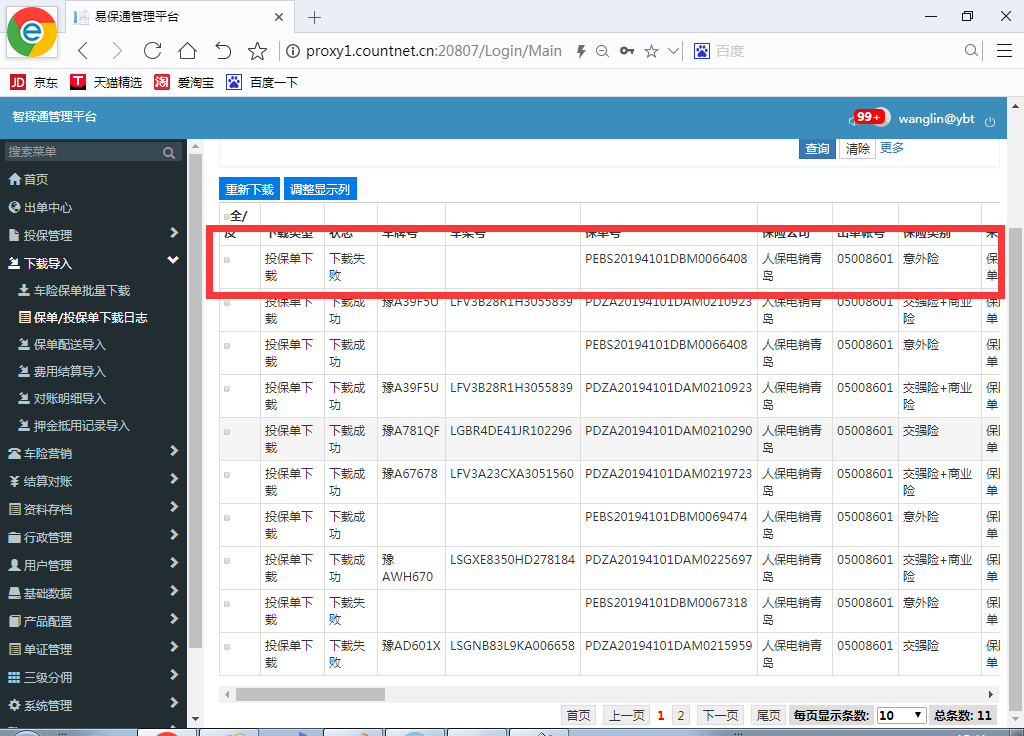Viewport: 1024px width, 736px height.
Task: Check the row for plate 豫A781QF
Action: [227, 432]
